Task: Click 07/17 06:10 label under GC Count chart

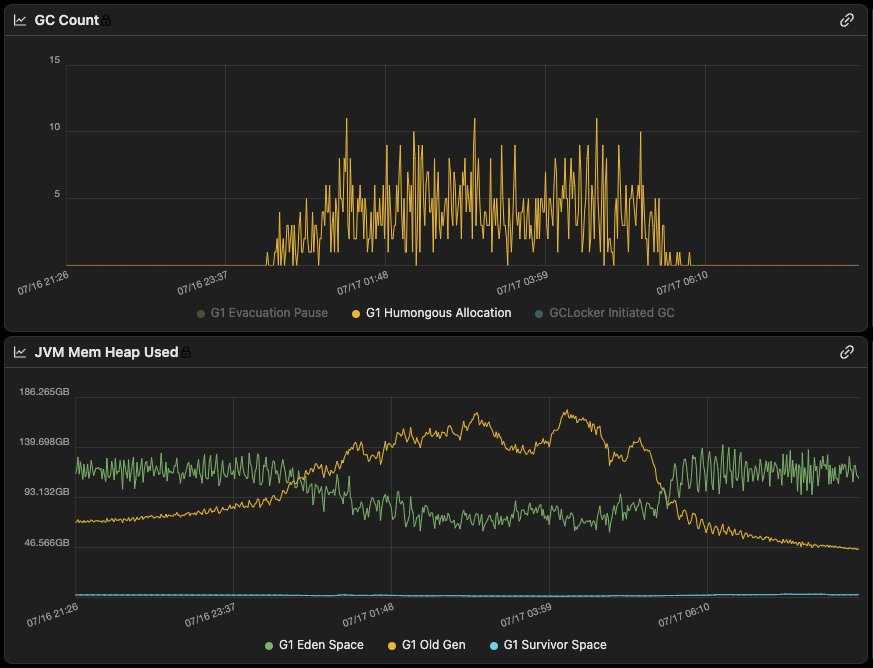Action: tap(682, 283)
